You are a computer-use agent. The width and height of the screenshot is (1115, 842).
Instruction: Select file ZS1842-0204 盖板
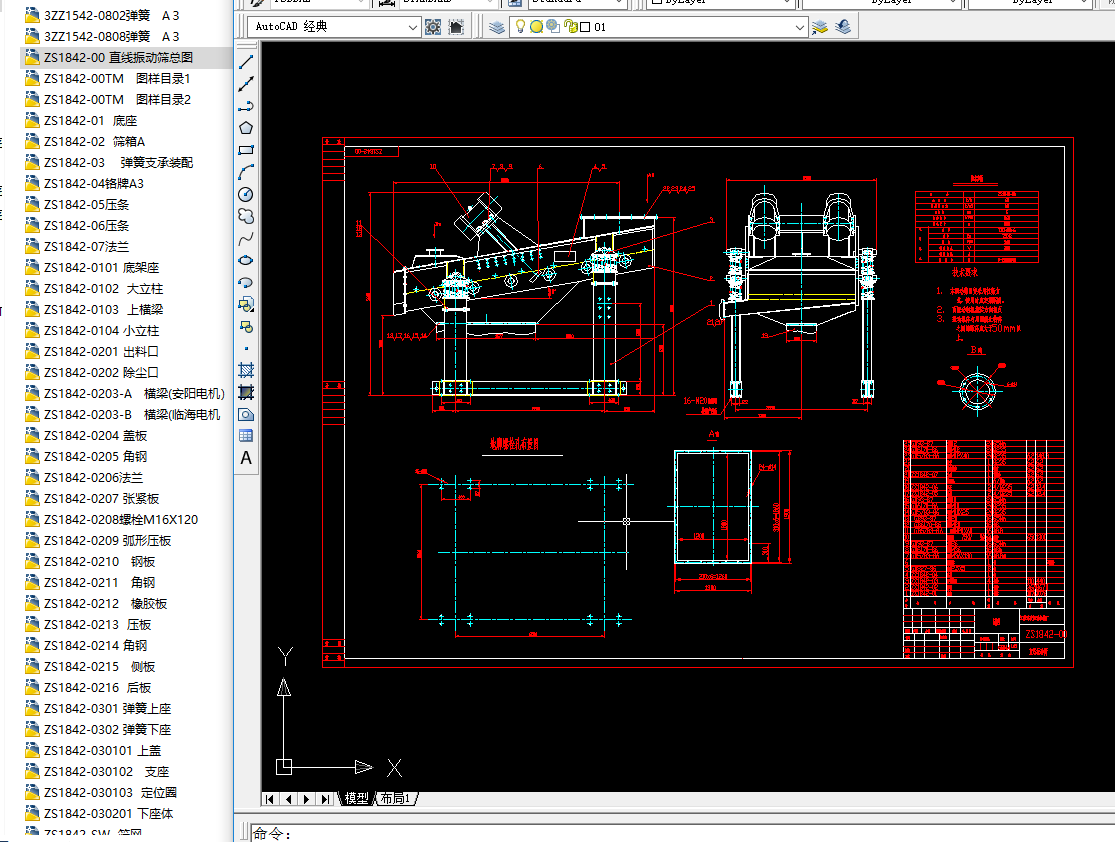pyautogui.click(x=86, y=435)
